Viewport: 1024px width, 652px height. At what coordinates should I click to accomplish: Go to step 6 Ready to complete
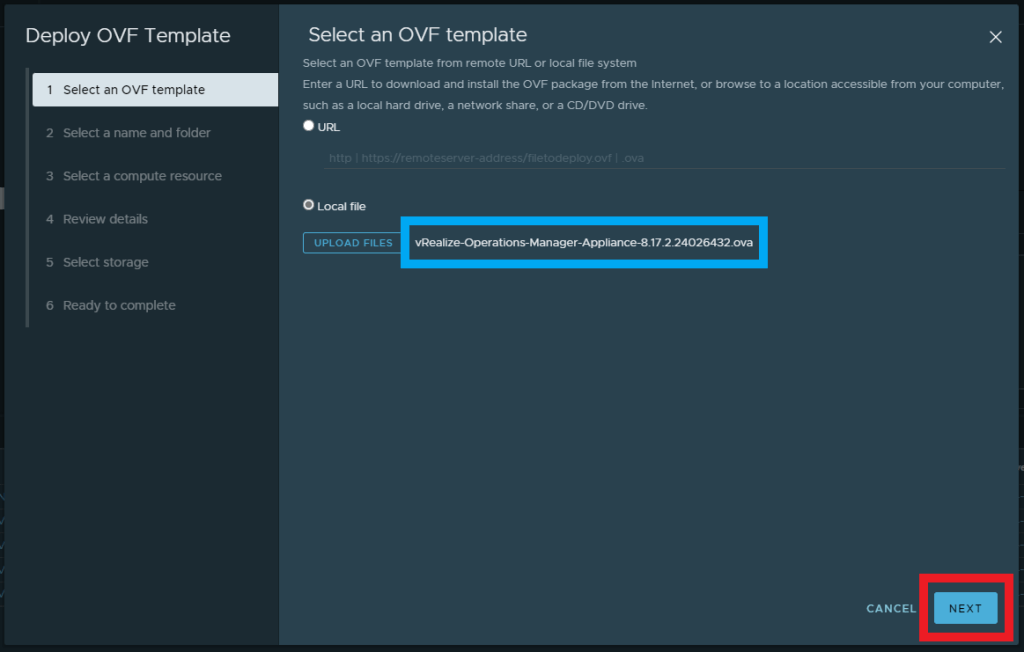[x=119, y=305]
